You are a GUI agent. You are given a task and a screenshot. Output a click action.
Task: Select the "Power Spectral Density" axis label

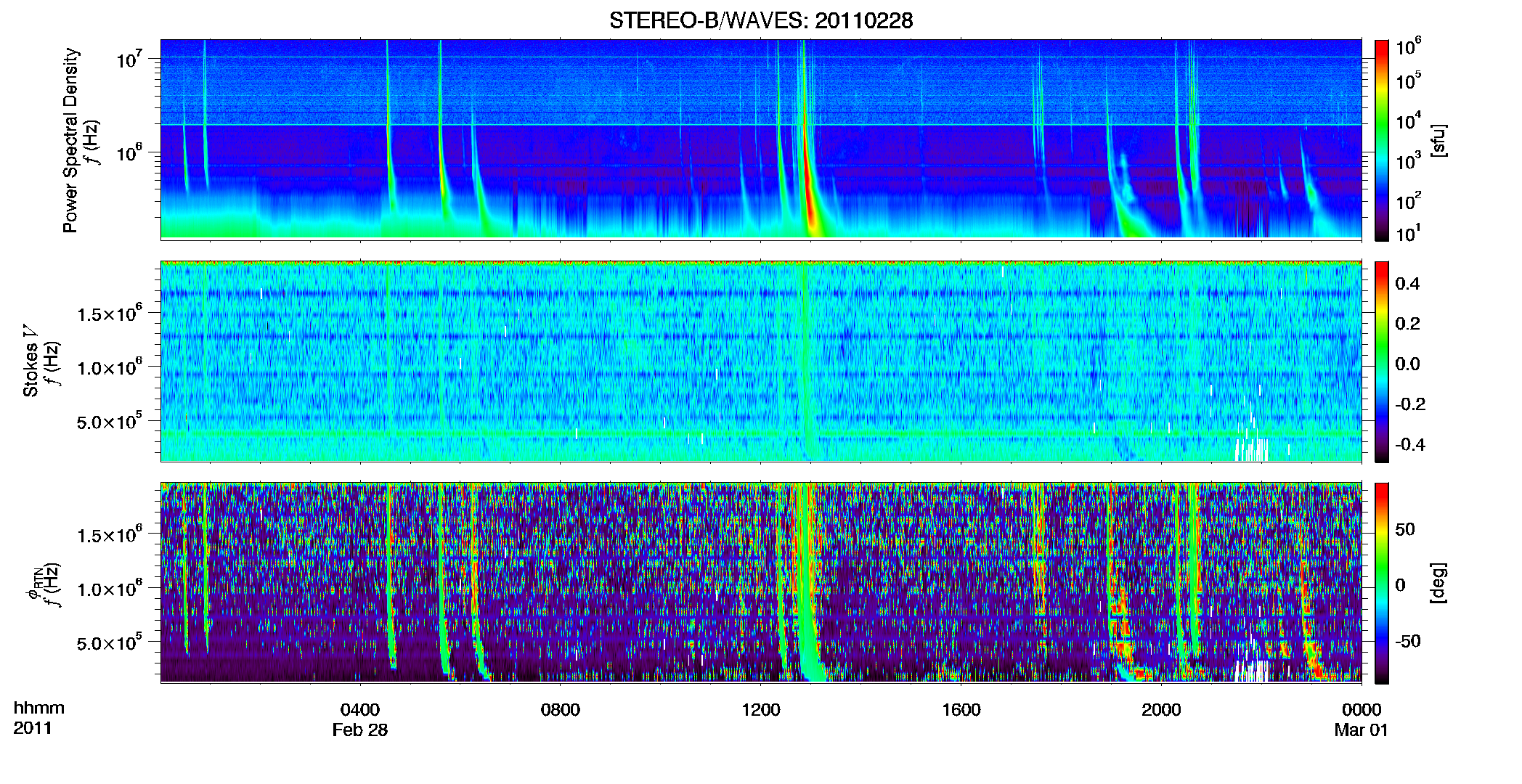click(x=70, y=140)
